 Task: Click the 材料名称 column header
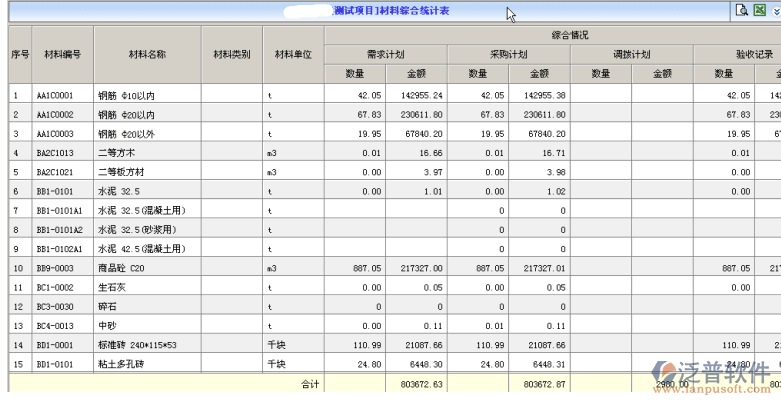147,54
